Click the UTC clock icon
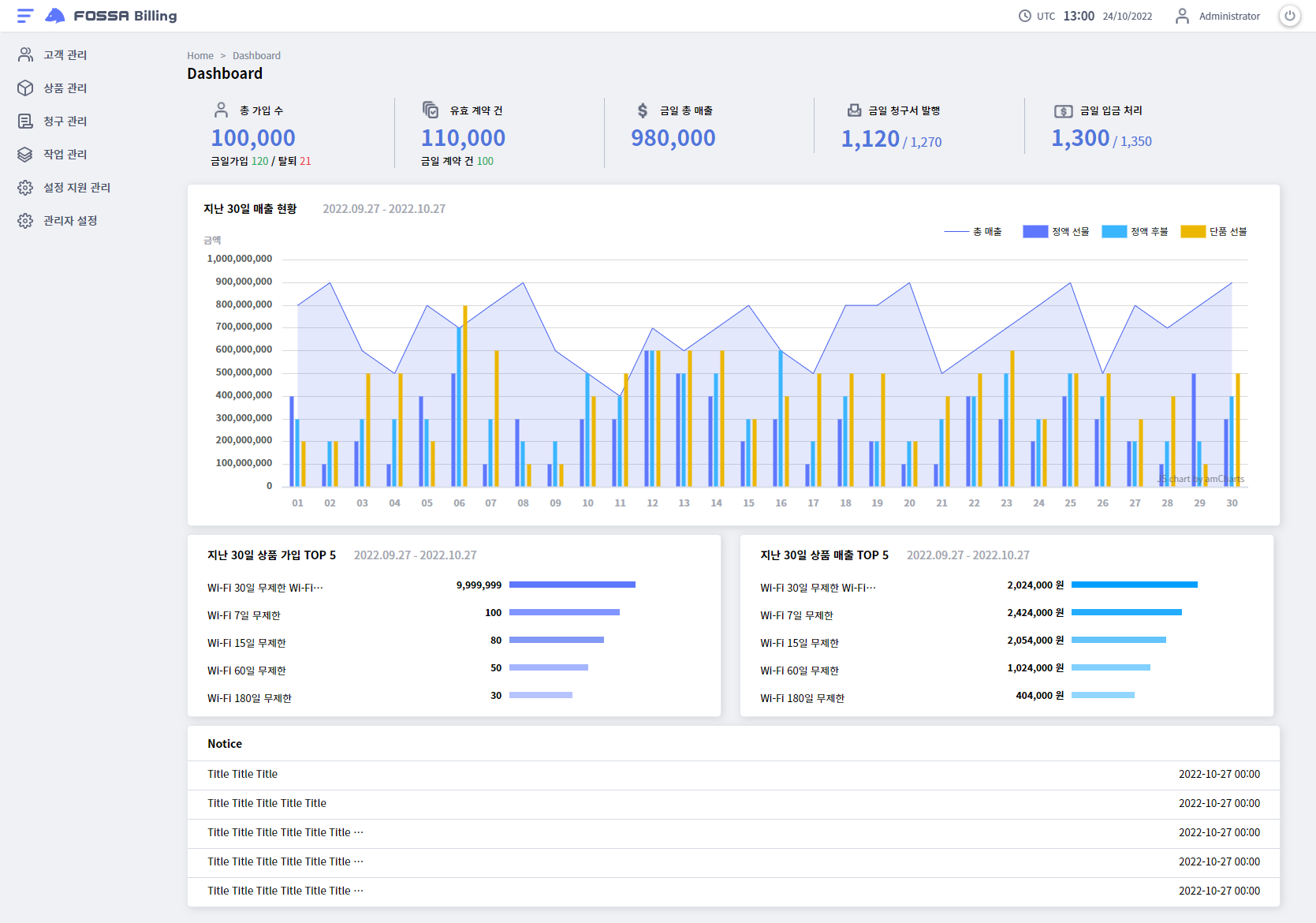The width and height of the screenshot is (1316, 923). coord(1024,16)
